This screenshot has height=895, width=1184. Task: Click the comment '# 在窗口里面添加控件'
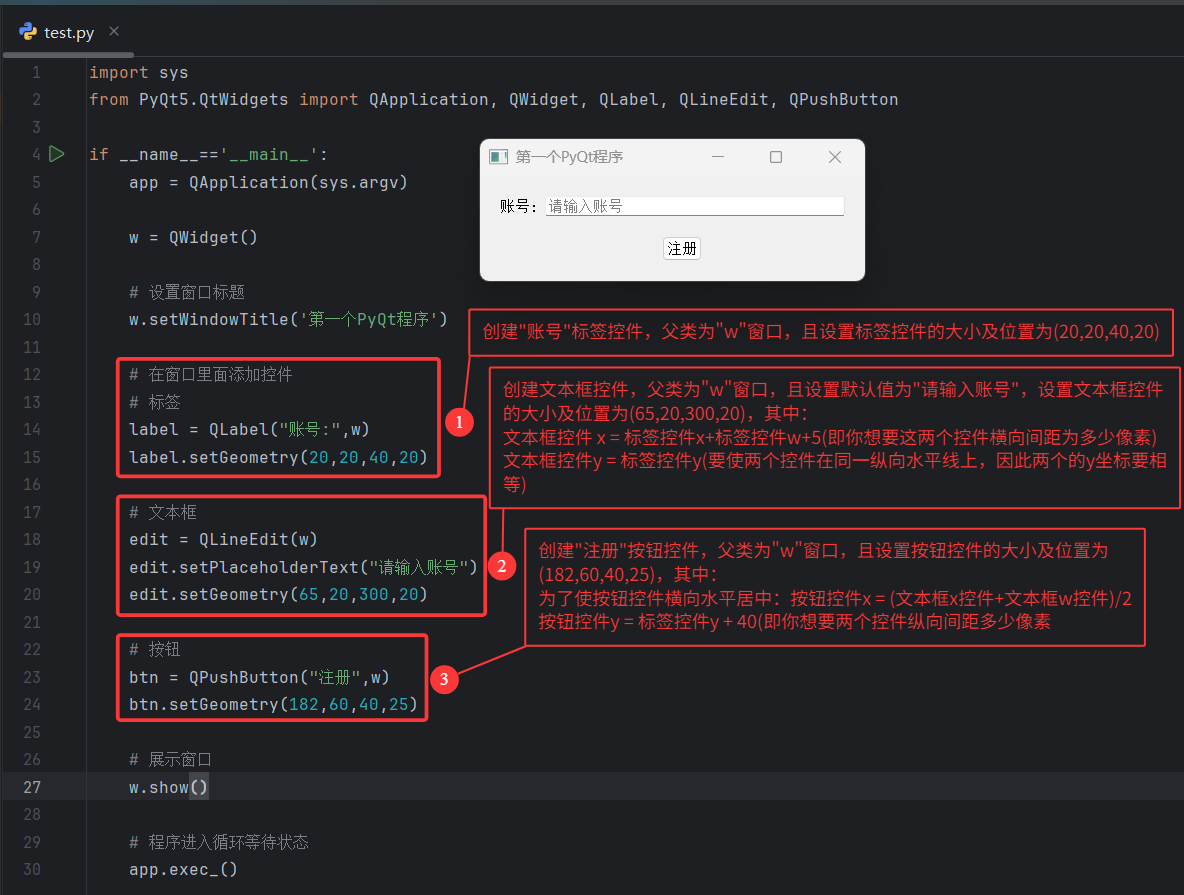(x=211, y=375)
